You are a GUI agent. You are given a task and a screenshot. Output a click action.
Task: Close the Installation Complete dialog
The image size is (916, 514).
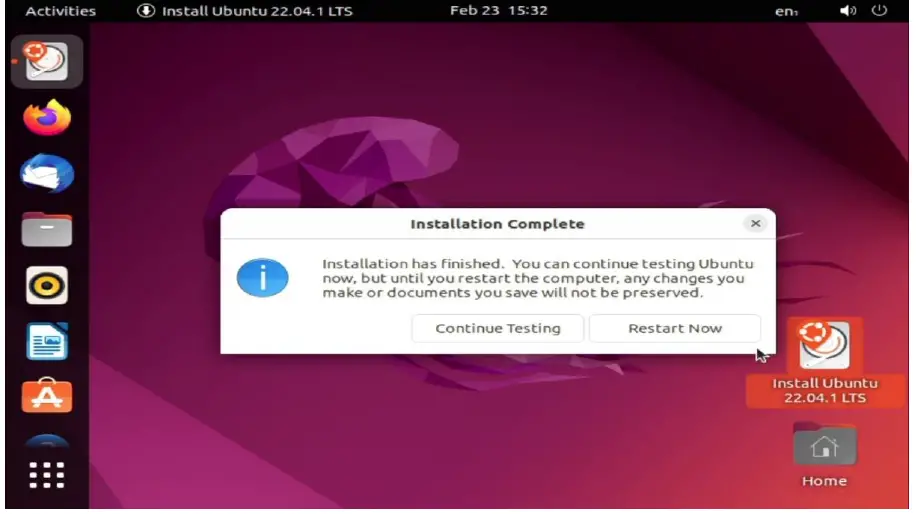click(755, 223)
